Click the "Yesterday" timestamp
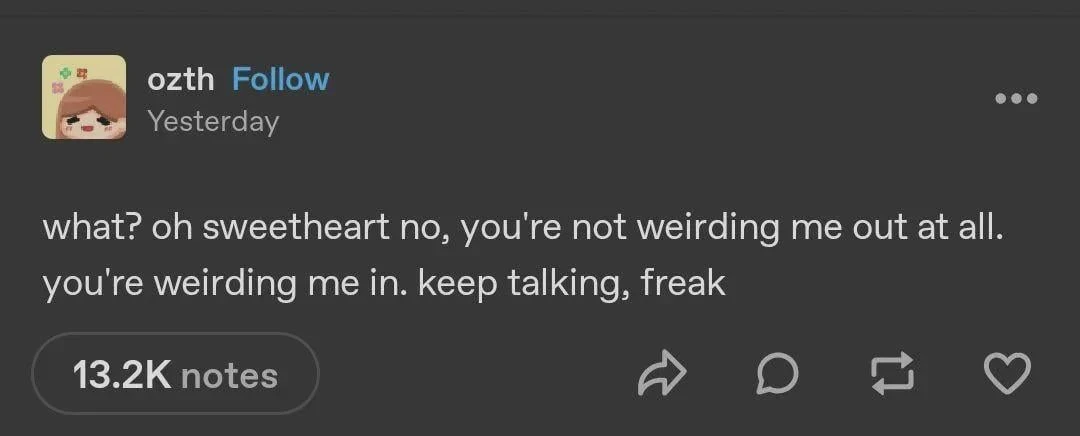Screen dimensions: 1080x436 [212, 122]
